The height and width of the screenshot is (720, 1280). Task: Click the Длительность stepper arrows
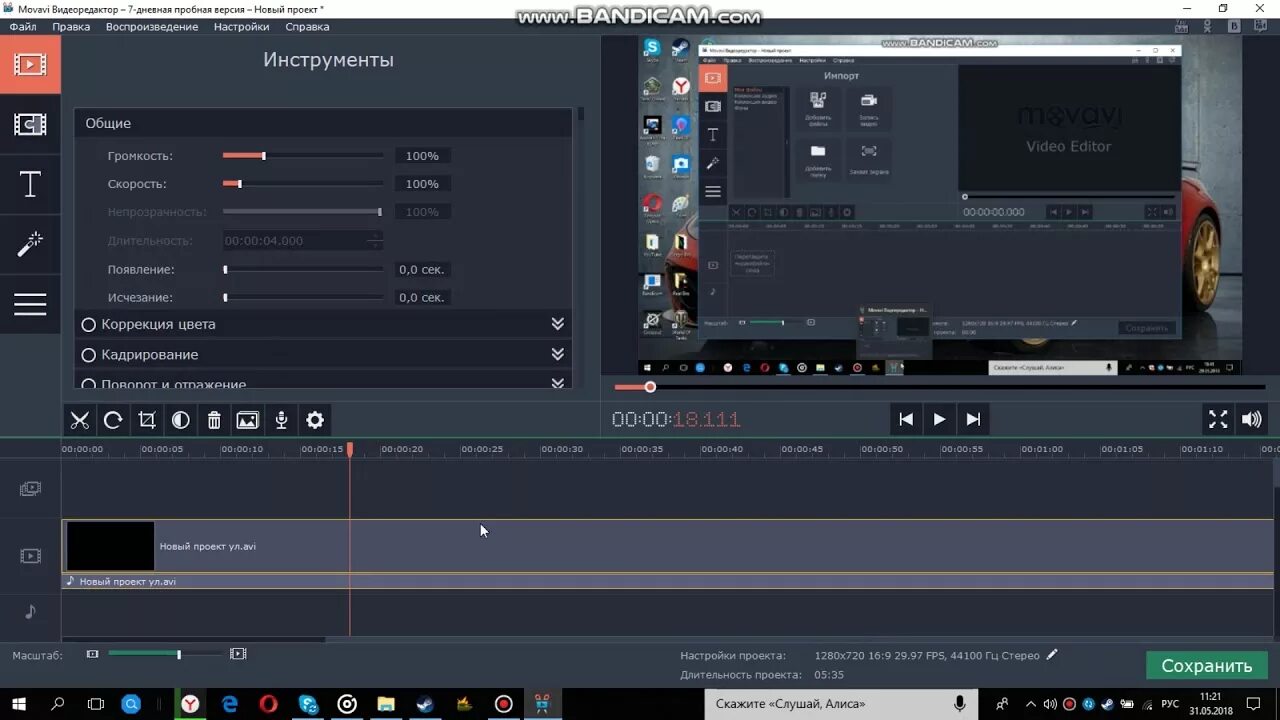375,241
